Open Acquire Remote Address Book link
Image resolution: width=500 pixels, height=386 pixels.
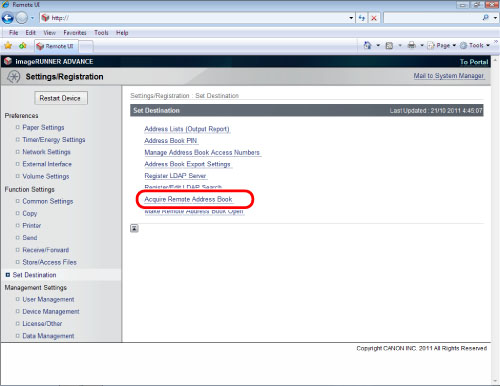click(x=188, y=199)
